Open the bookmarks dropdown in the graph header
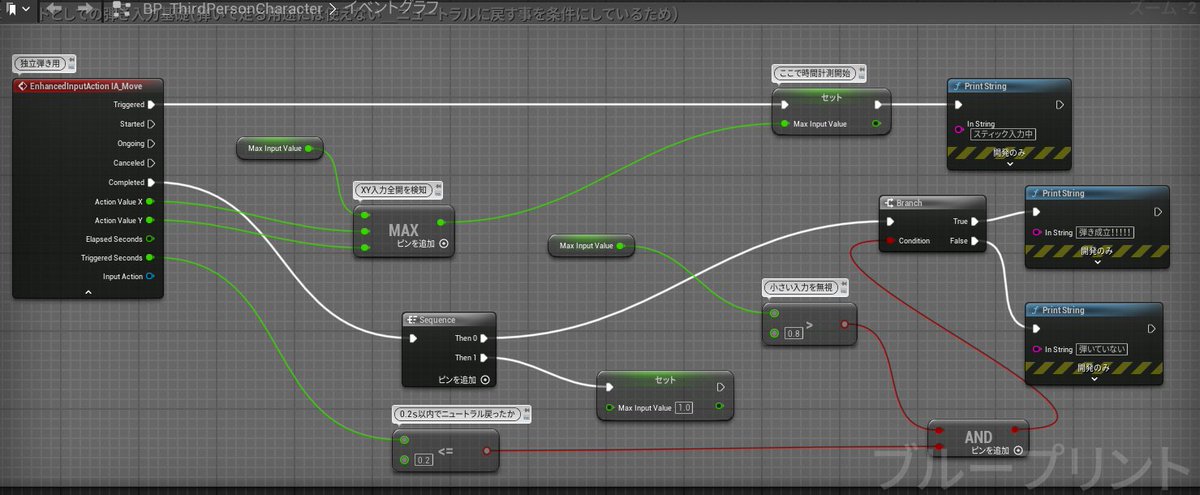This screenshot has width=1200, height=495. coord(18,10)
